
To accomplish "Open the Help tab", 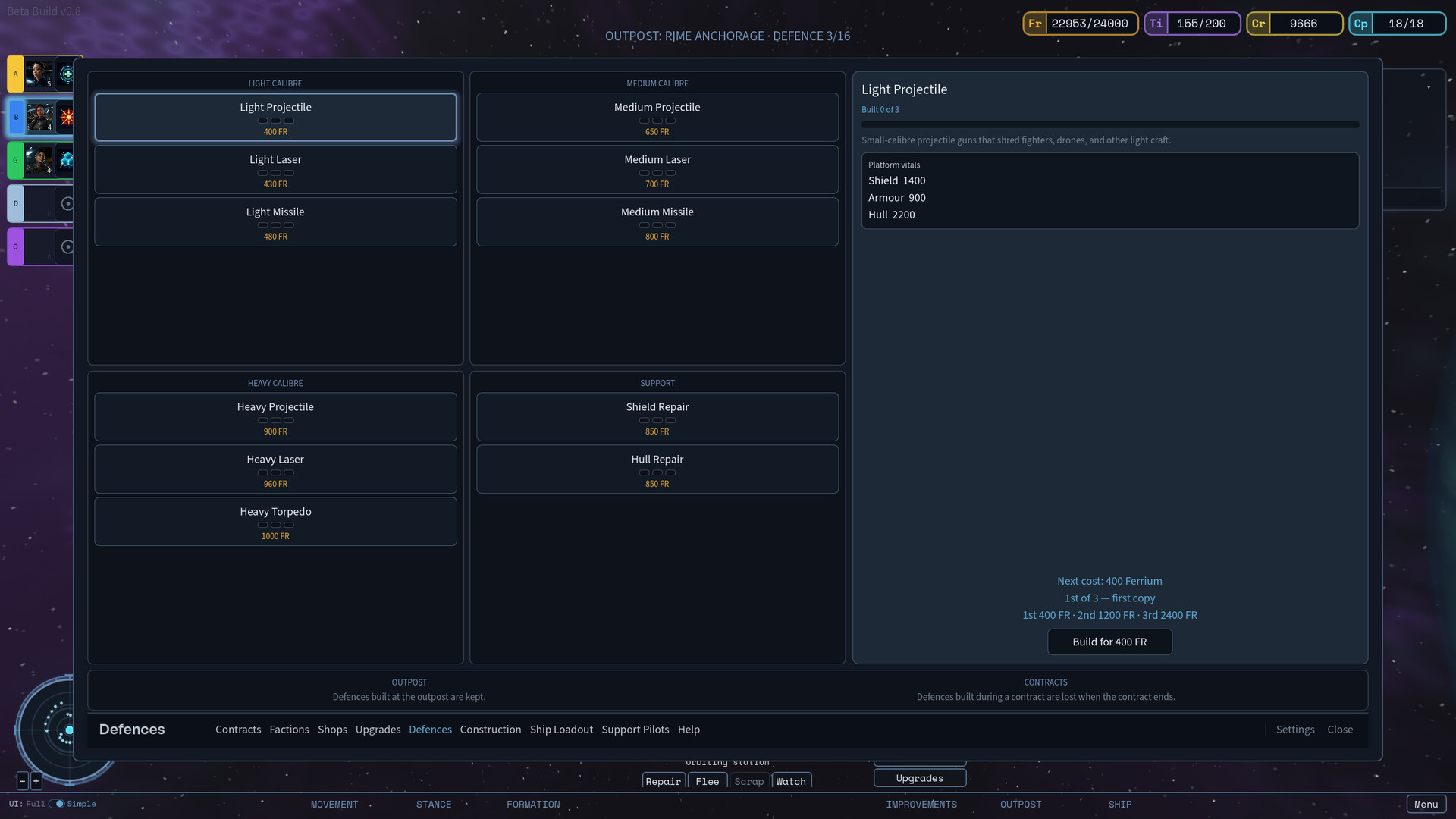I will (x=689, y=730).
